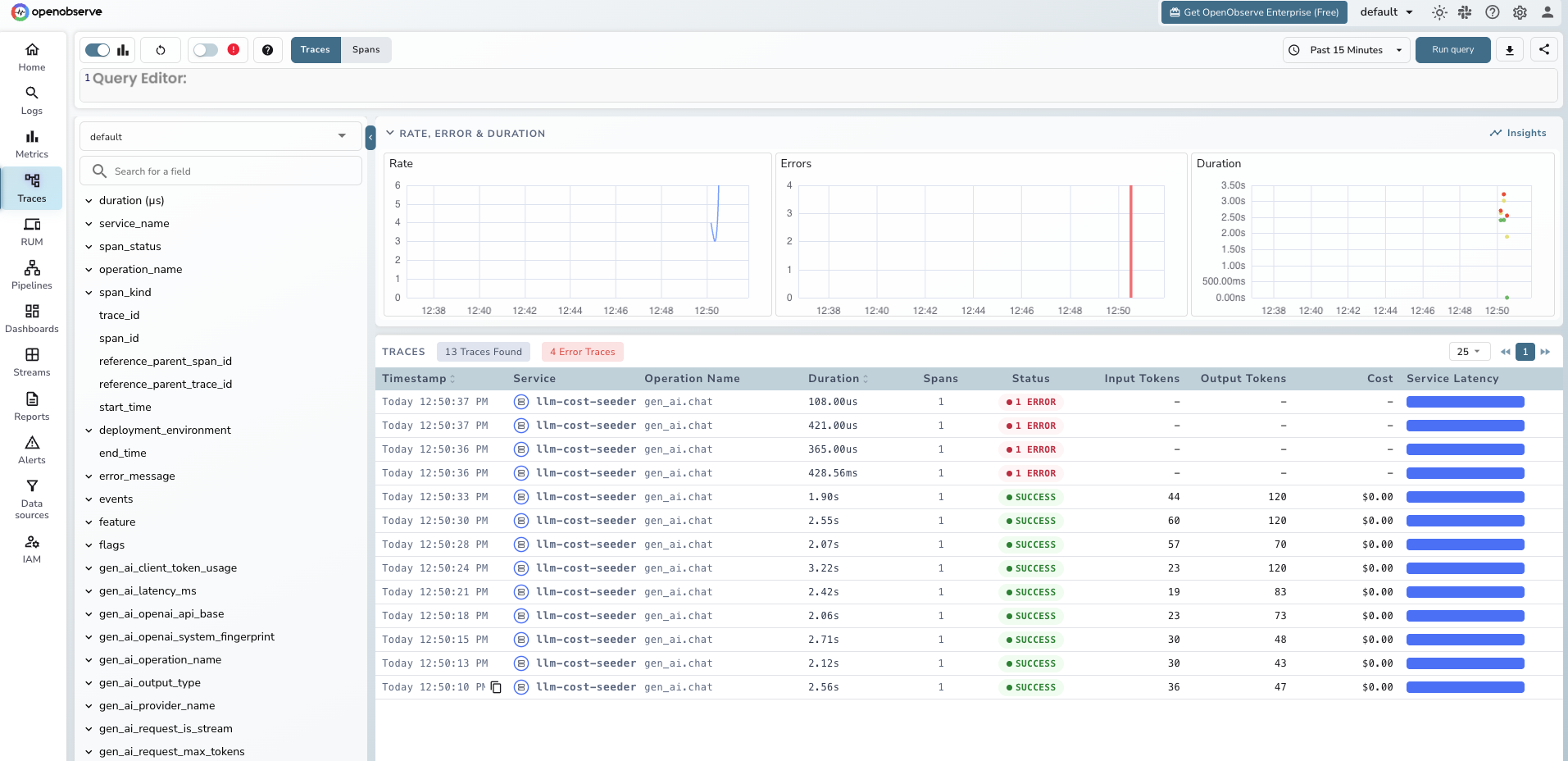Open the Alerts section
This screenshot has width=1568, height=761.
(x=31, y=449)
